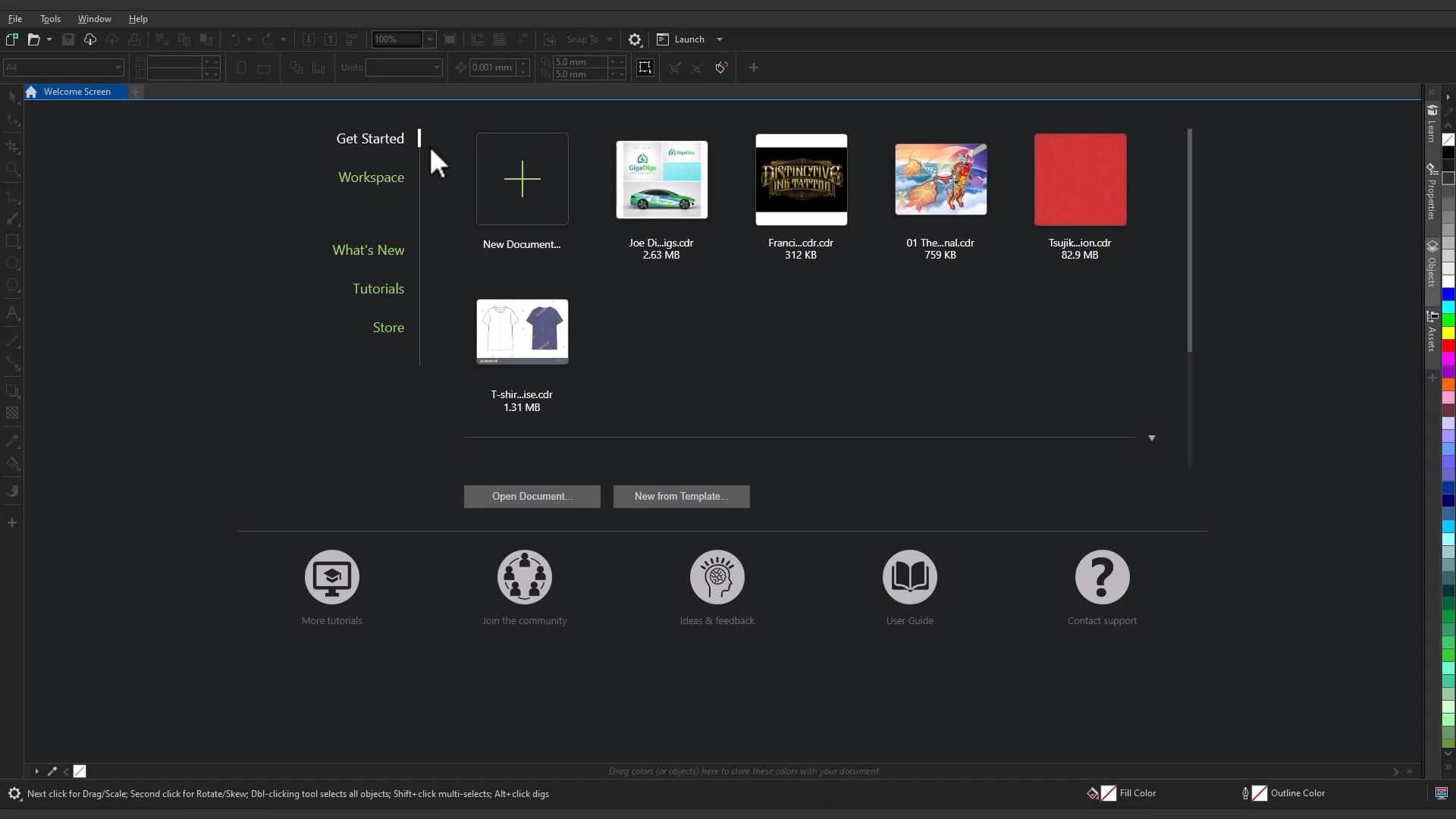The width and height of the screenshot is (1456, 819).
Task: Open the Tools menu
Action: click(x=50, y=19)
